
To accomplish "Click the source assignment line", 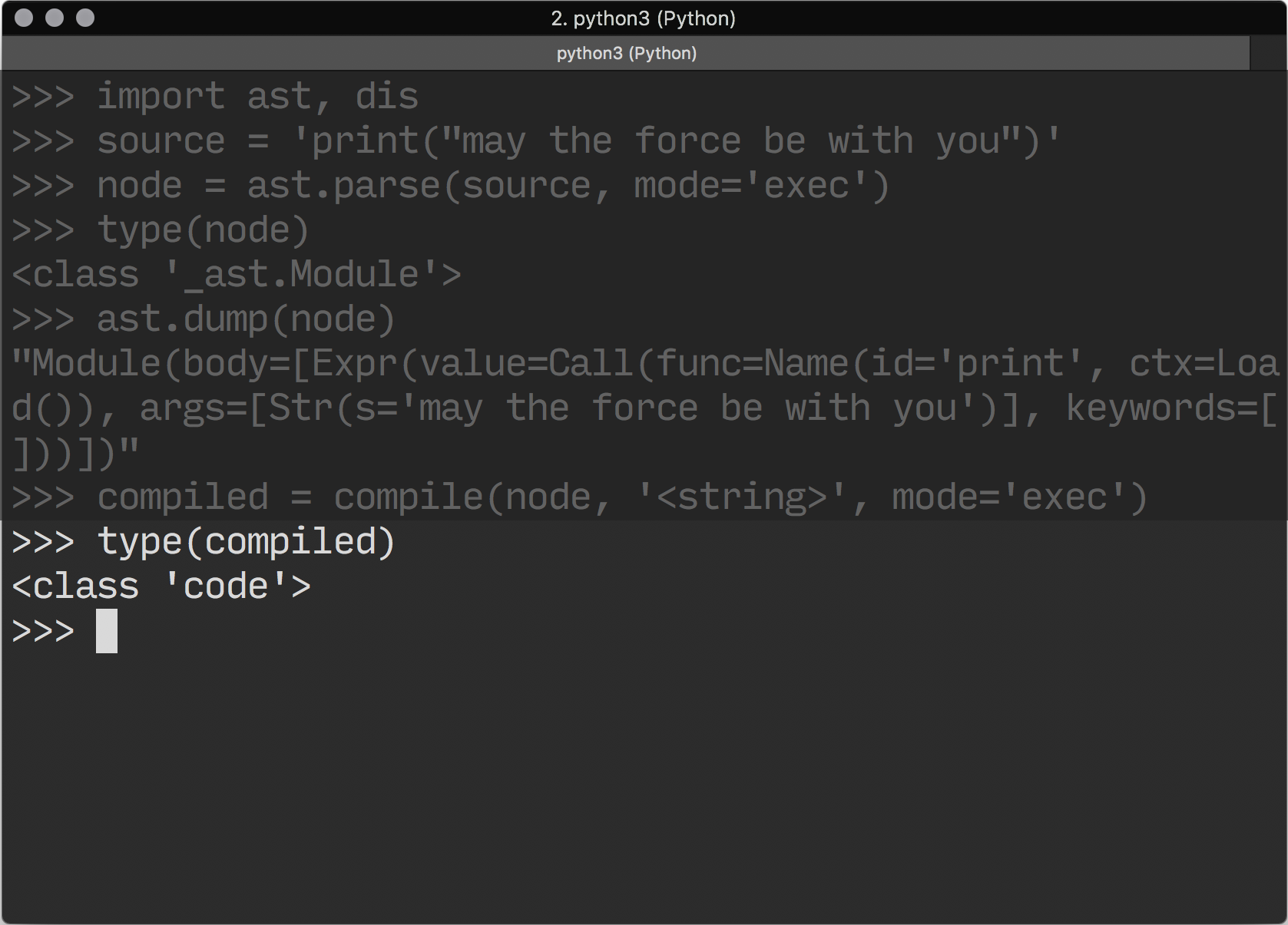I will 578,141.
